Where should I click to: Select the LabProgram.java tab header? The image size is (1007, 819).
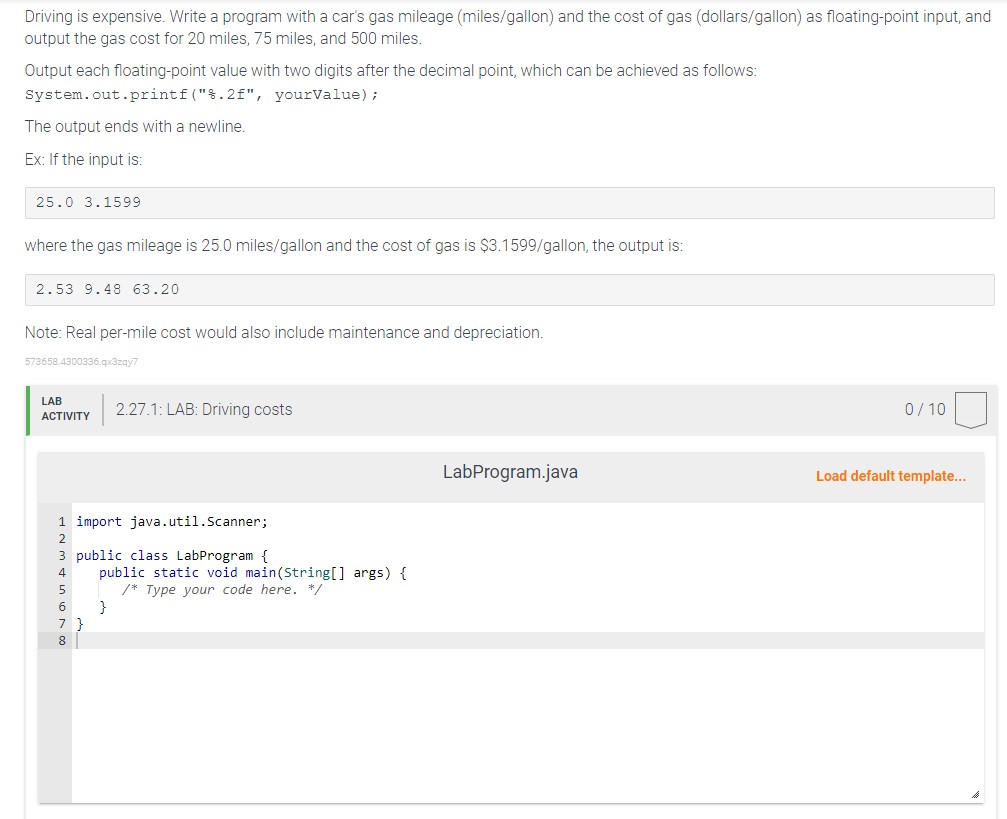coord(511,472)
